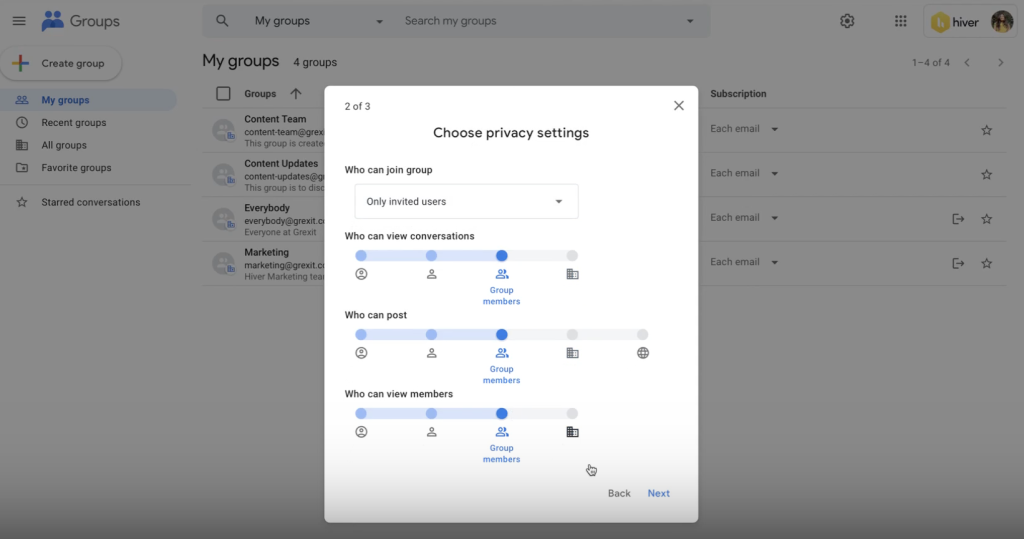Screen dimensions: 1024x539
Task: Click the sort arrow beside Groups header
Action: point(296,93)
